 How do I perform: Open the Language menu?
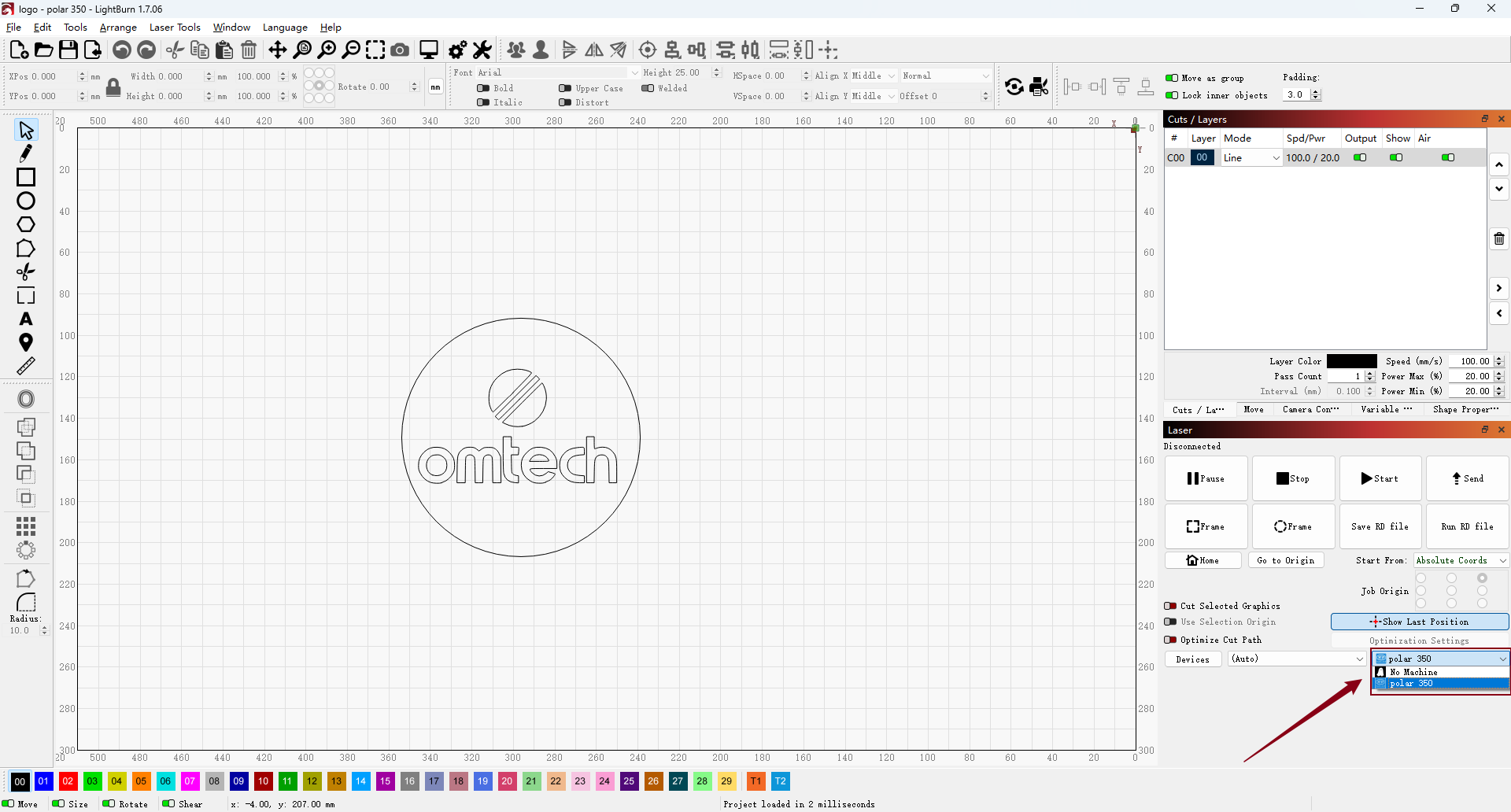point(285,28)
